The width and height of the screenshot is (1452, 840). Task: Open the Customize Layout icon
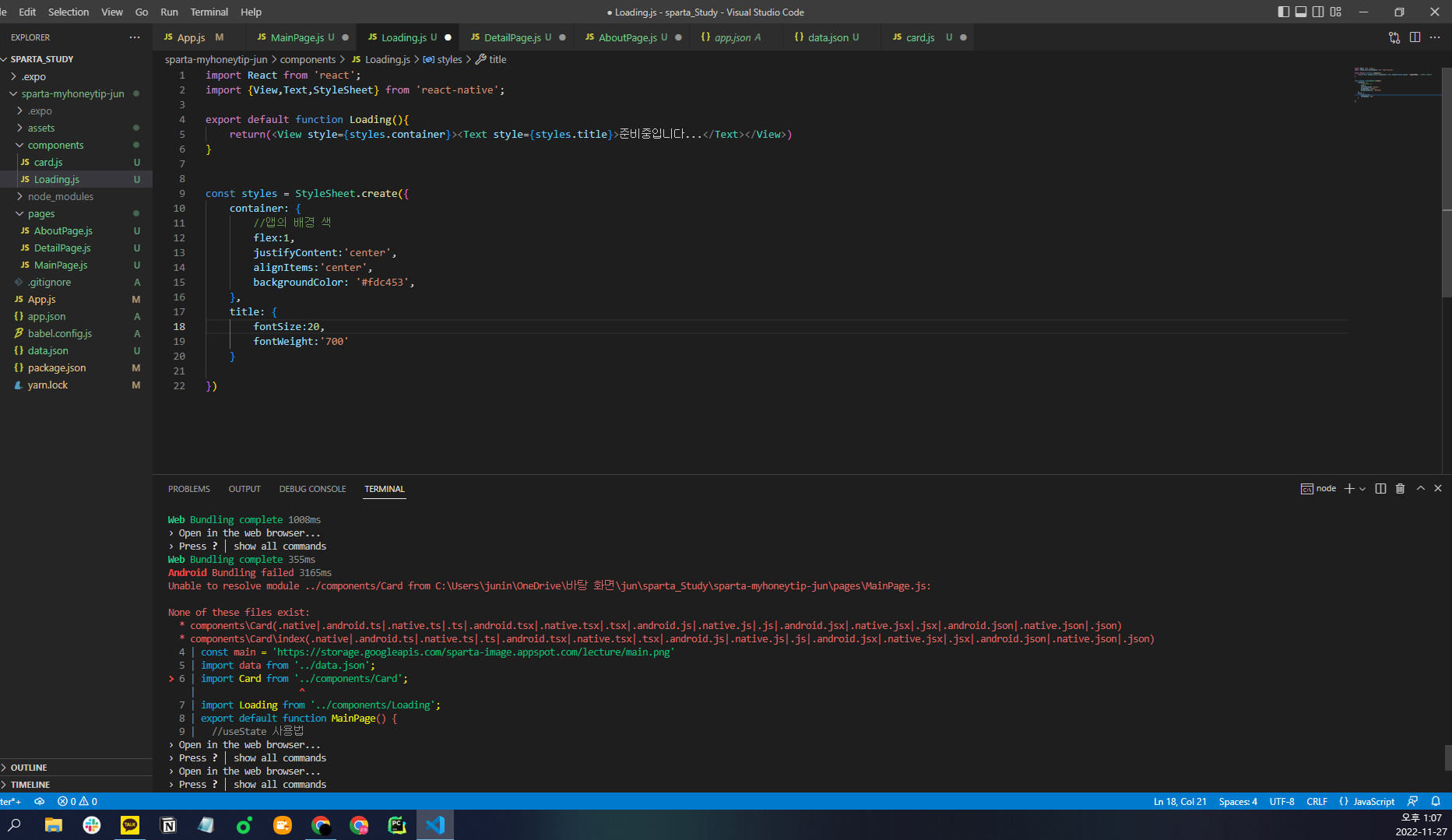1336,12
